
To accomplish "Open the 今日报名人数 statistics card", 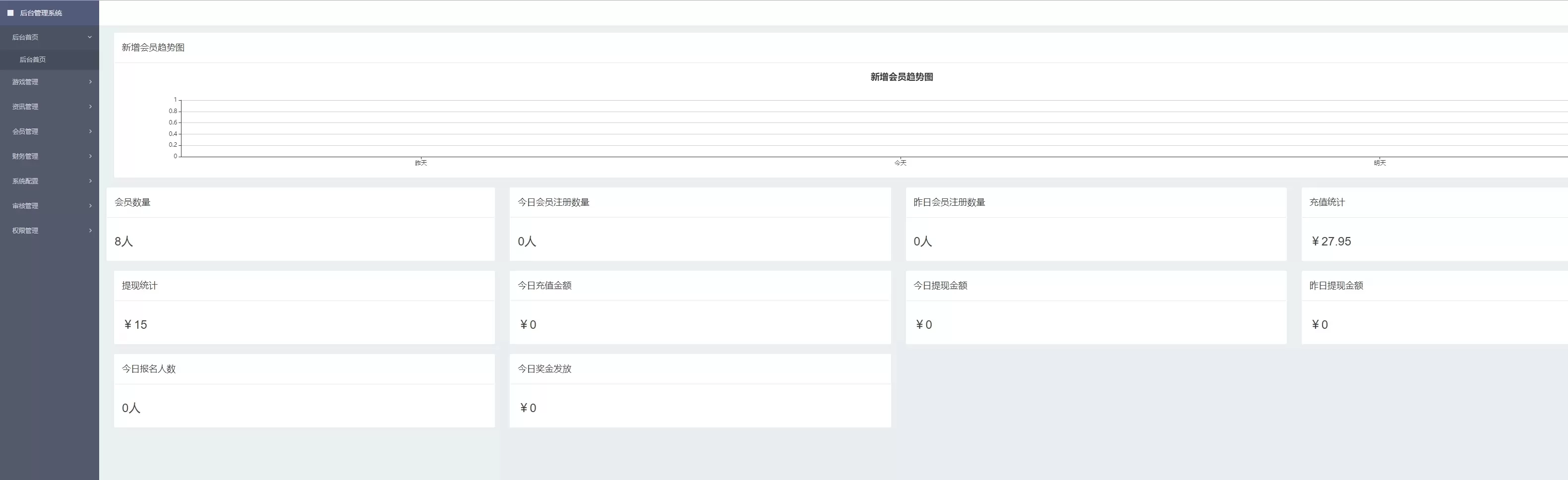I will (x=304, y=391).
